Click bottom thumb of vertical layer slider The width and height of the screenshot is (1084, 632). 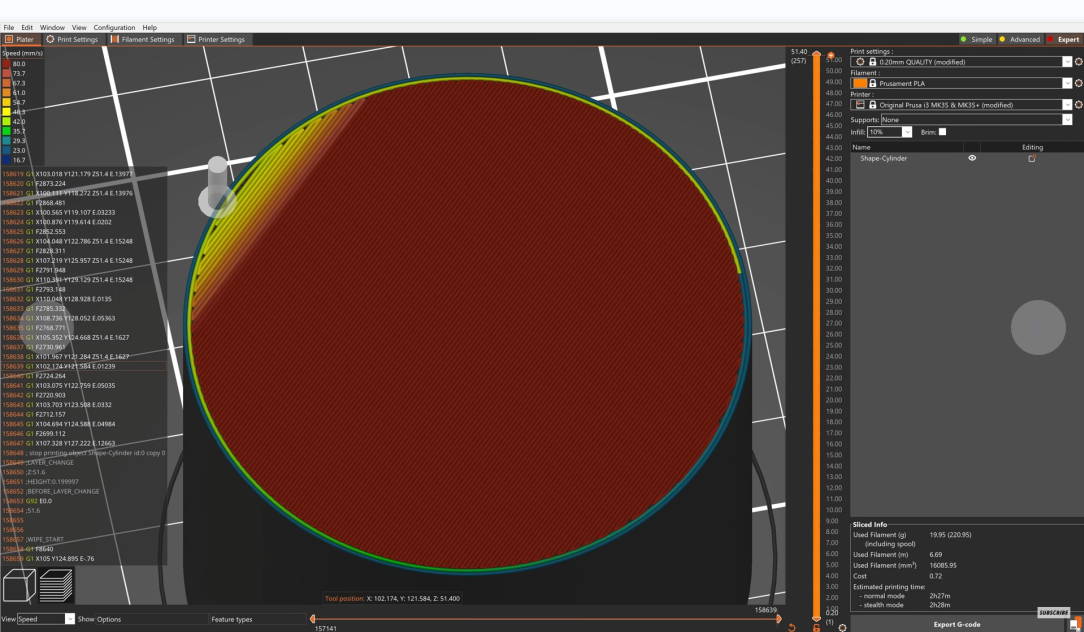[x=816, y=617]
